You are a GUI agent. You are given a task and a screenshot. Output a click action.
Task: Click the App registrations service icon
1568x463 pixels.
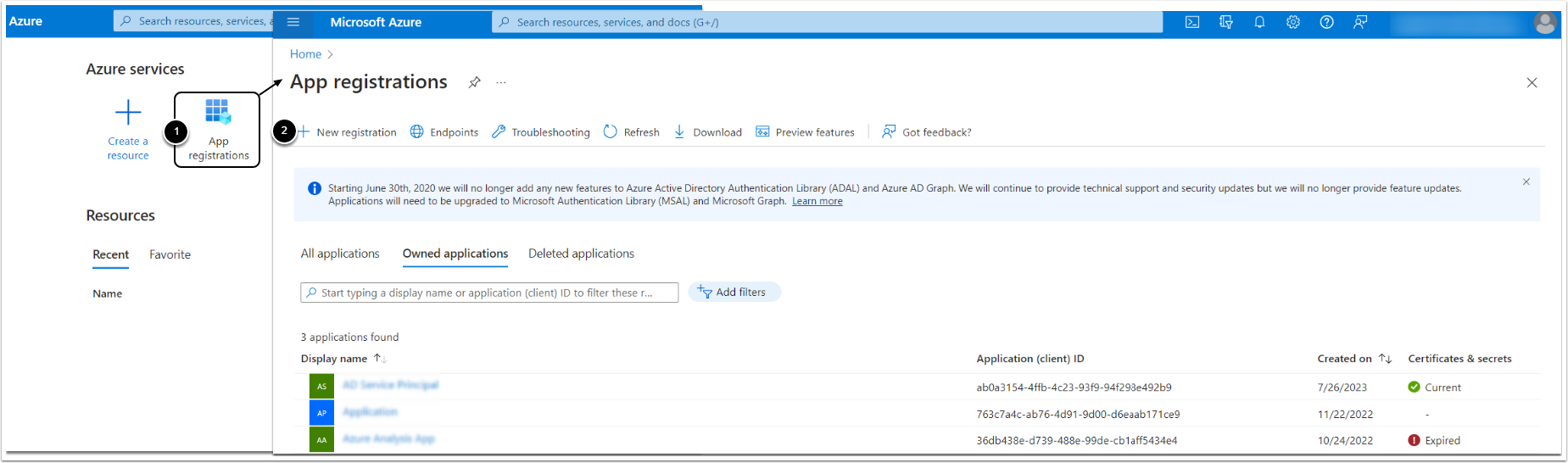pyautogui.click(x=217, y=112)
